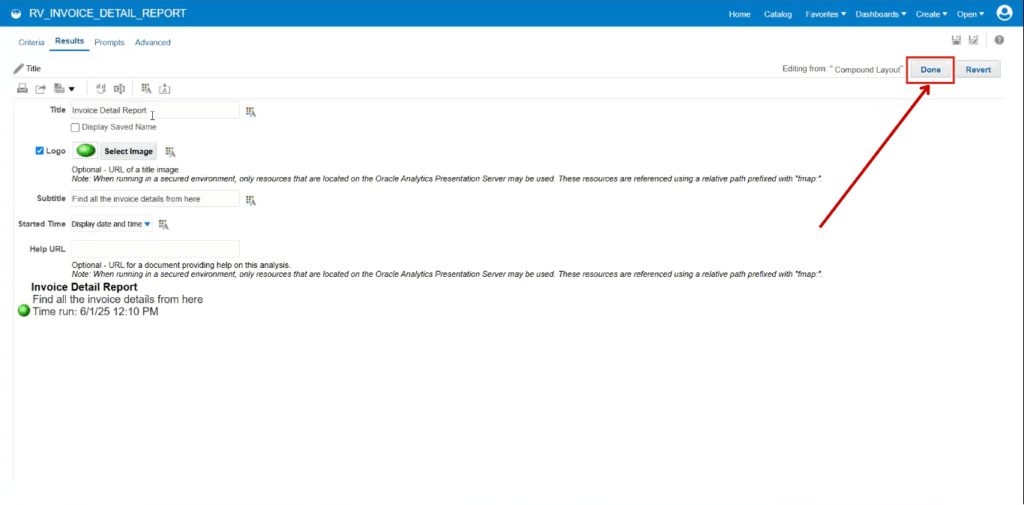Click the Done button

[x=931, y=70]
